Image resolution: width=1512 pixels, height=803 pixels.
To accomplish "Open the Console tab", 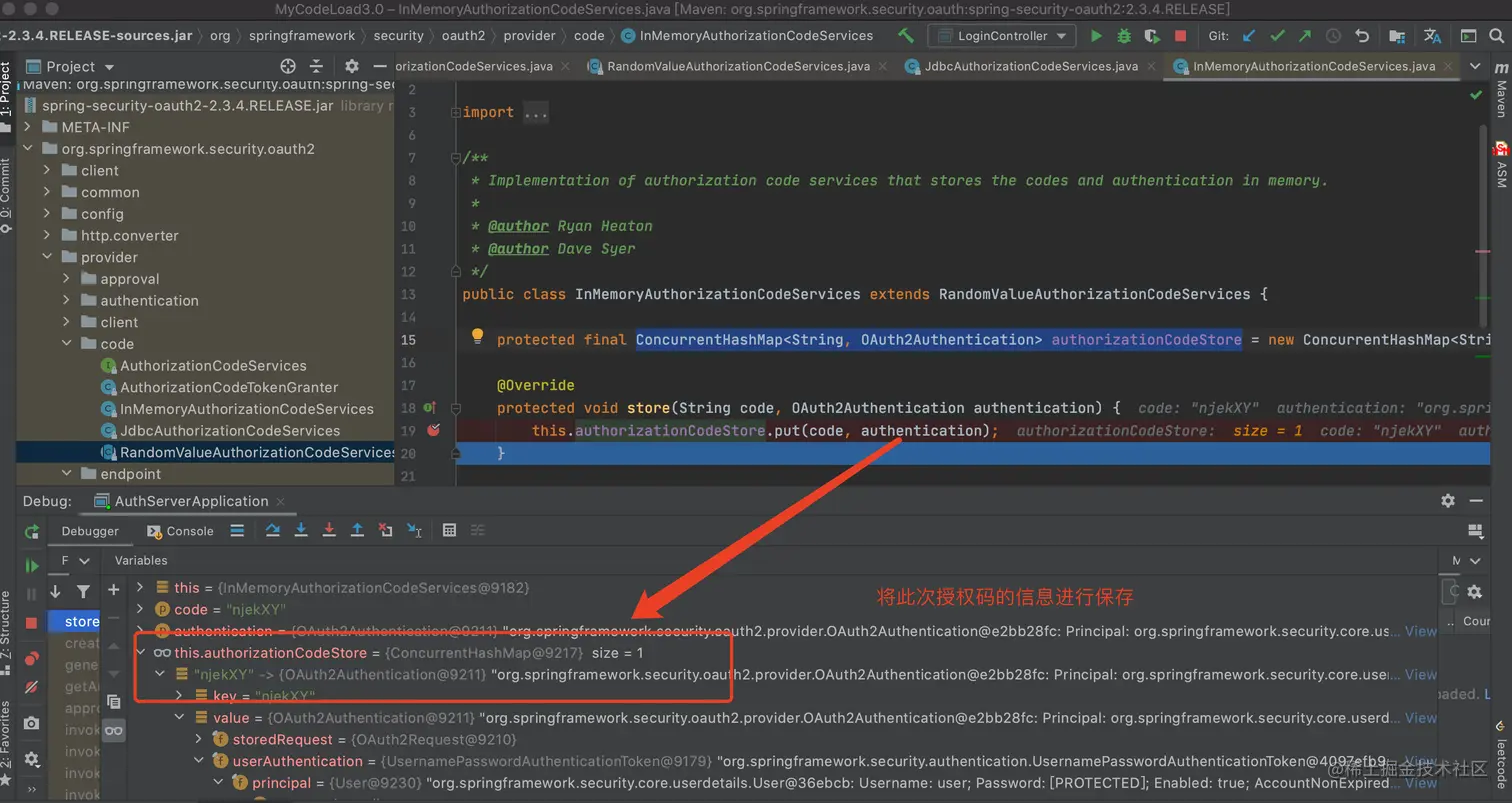I will (181, 531).
